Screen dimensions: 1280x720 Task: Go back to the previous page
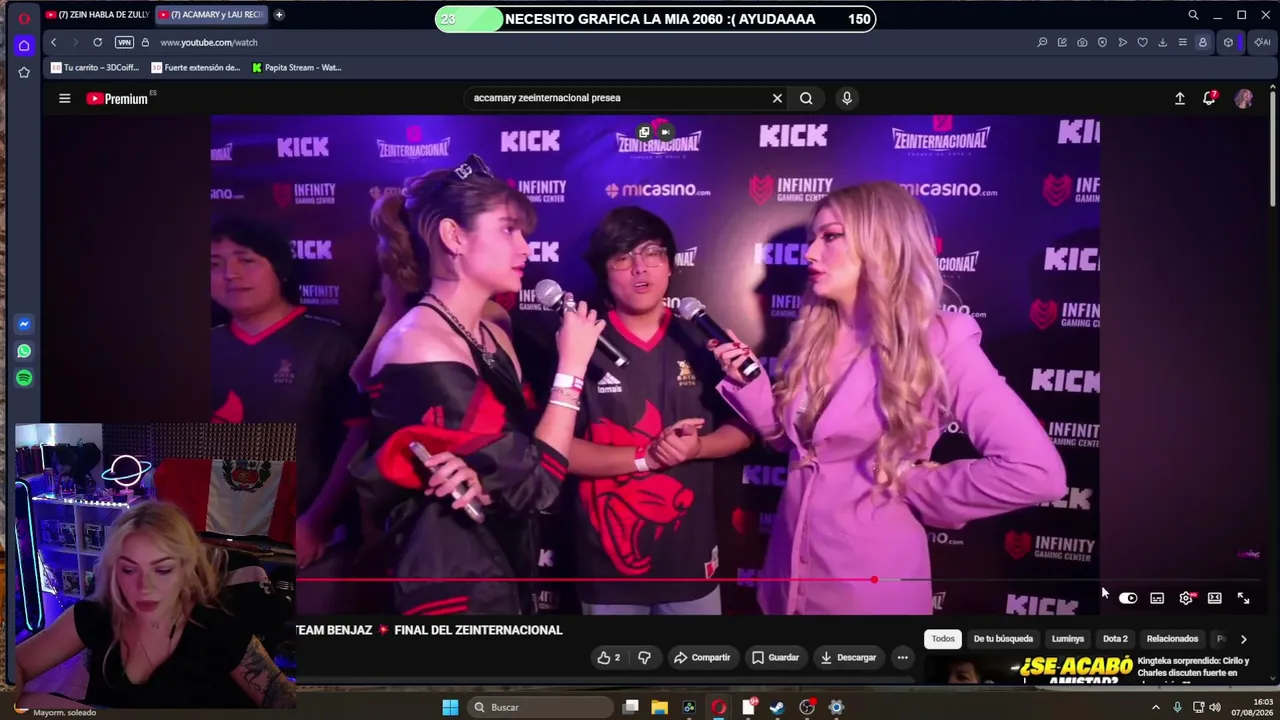(53, 42)
